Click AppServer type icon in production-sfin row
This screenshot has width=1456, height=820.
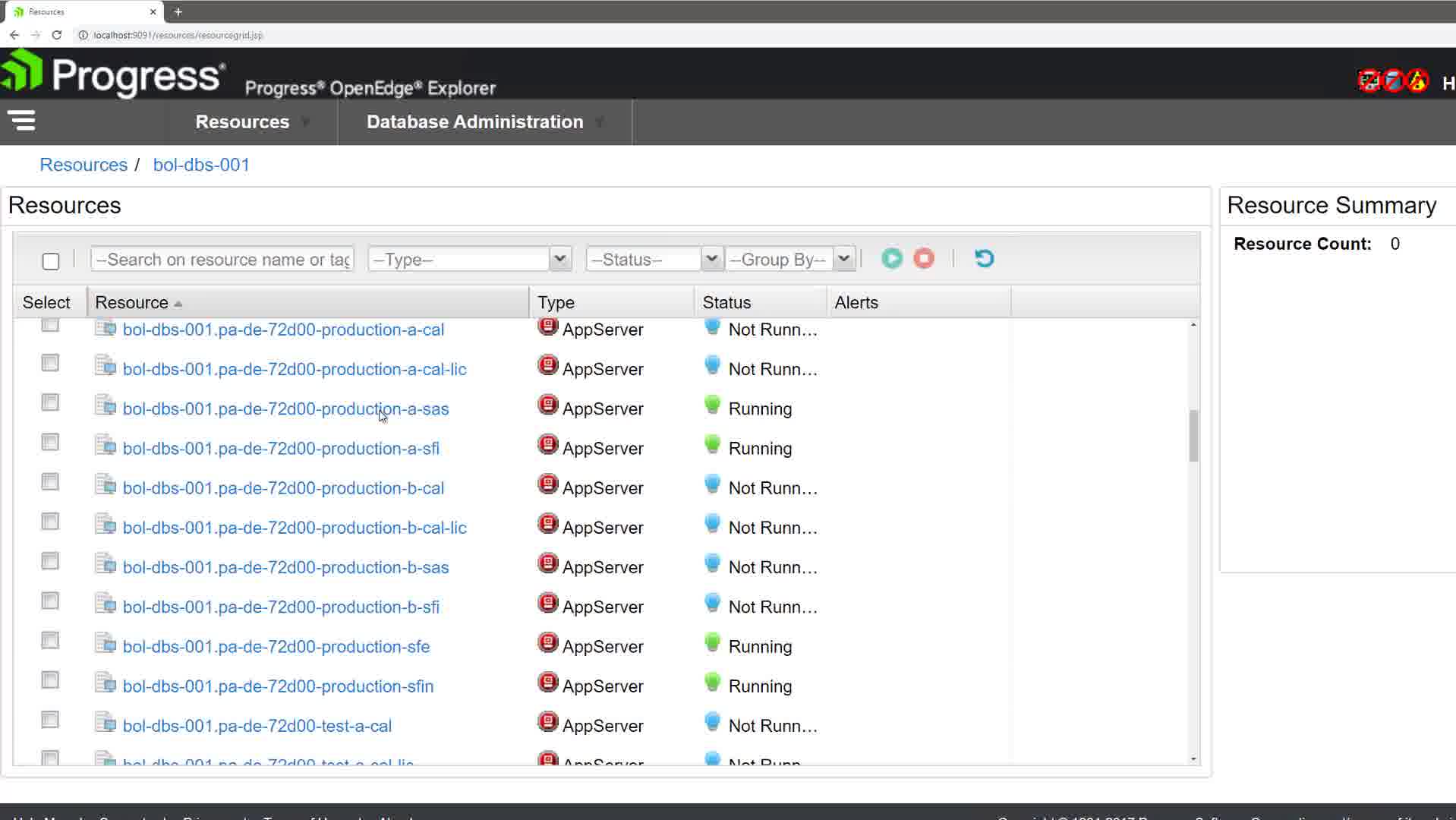(547, 683)
